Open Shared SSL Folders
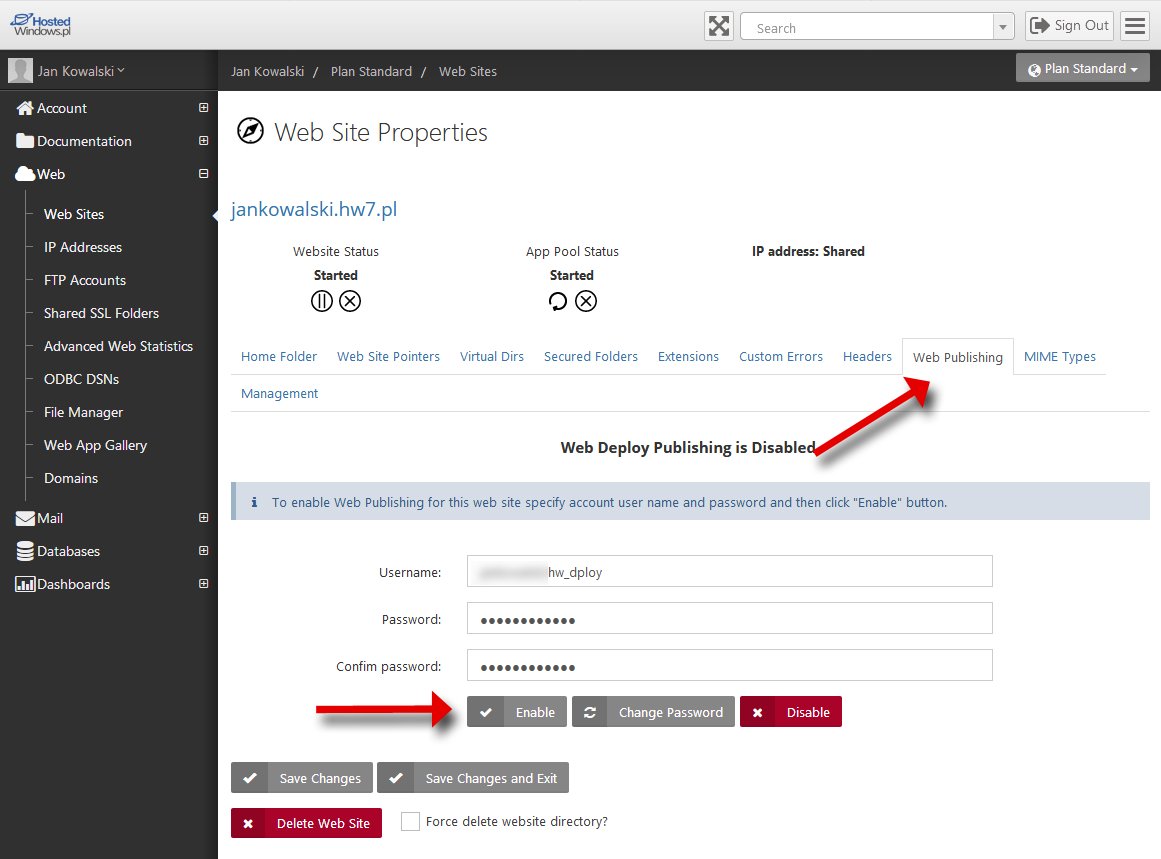Viewport: 1161px width, 859px height. pos(101,313)
